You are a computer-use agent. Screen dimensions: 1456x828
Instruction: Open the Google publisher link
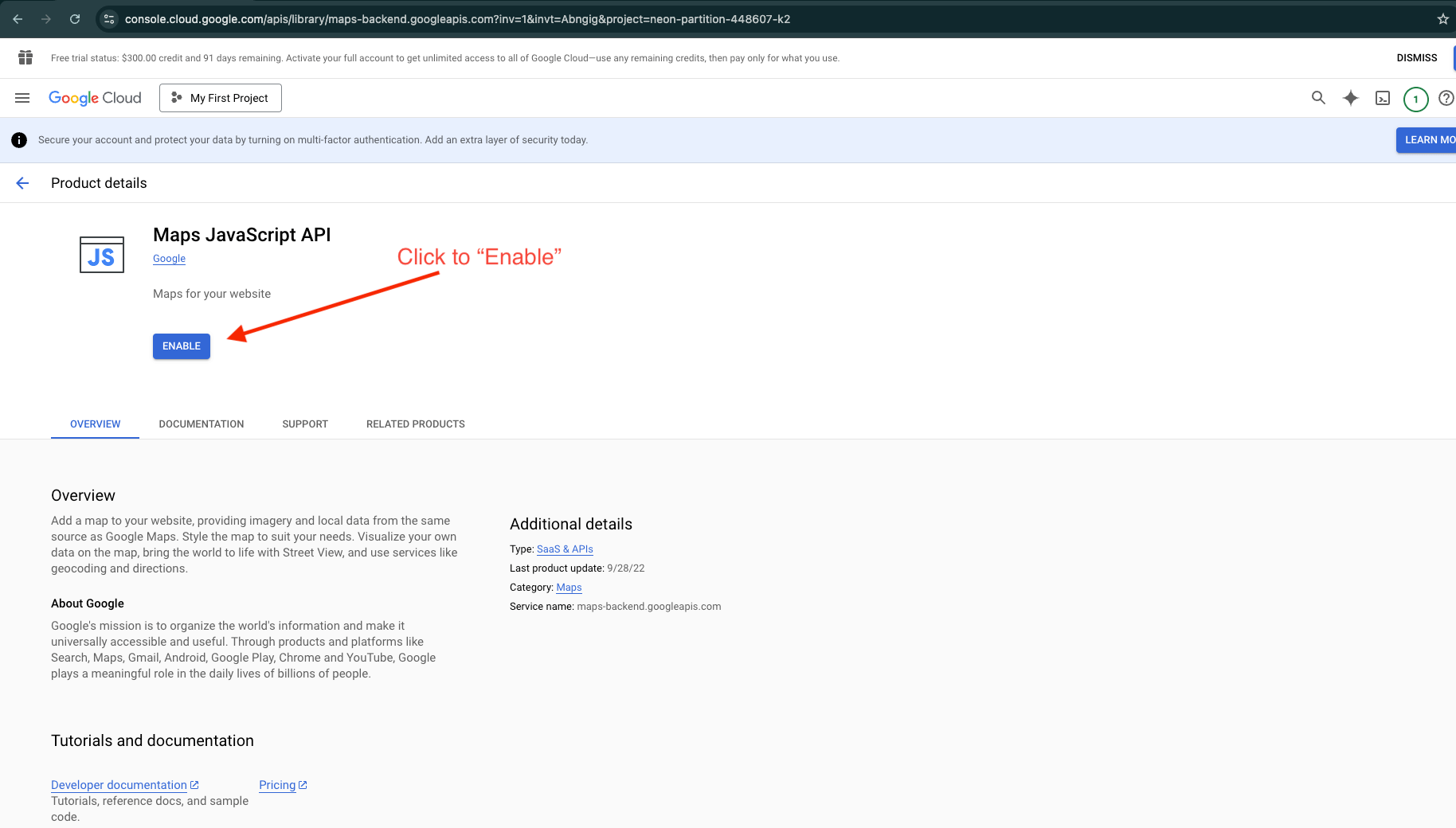point(169,259)
